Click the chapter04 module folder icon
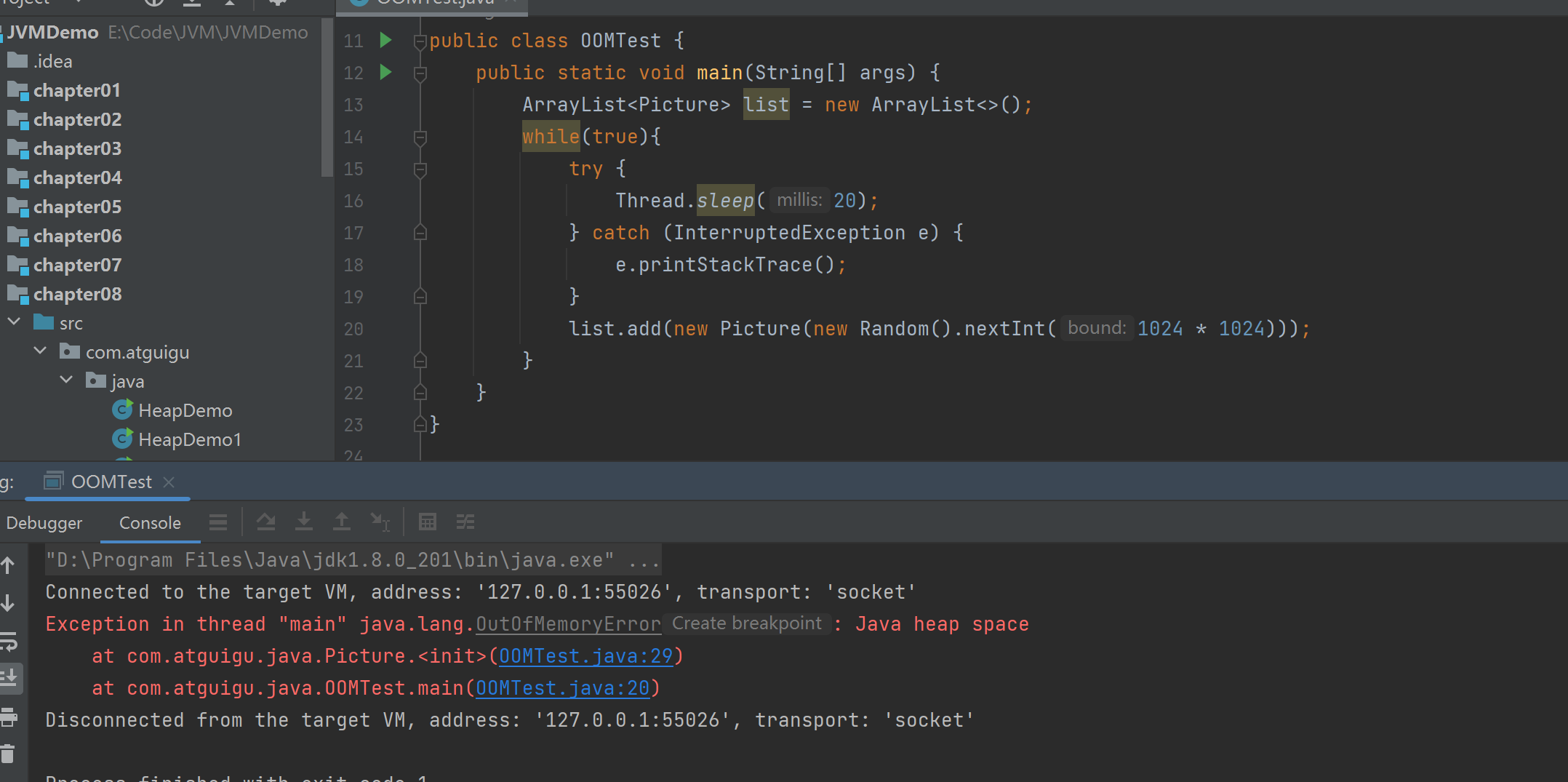The width and height of the screenshot is (1568, 782). pyautogui.click(x=17, y=177)
